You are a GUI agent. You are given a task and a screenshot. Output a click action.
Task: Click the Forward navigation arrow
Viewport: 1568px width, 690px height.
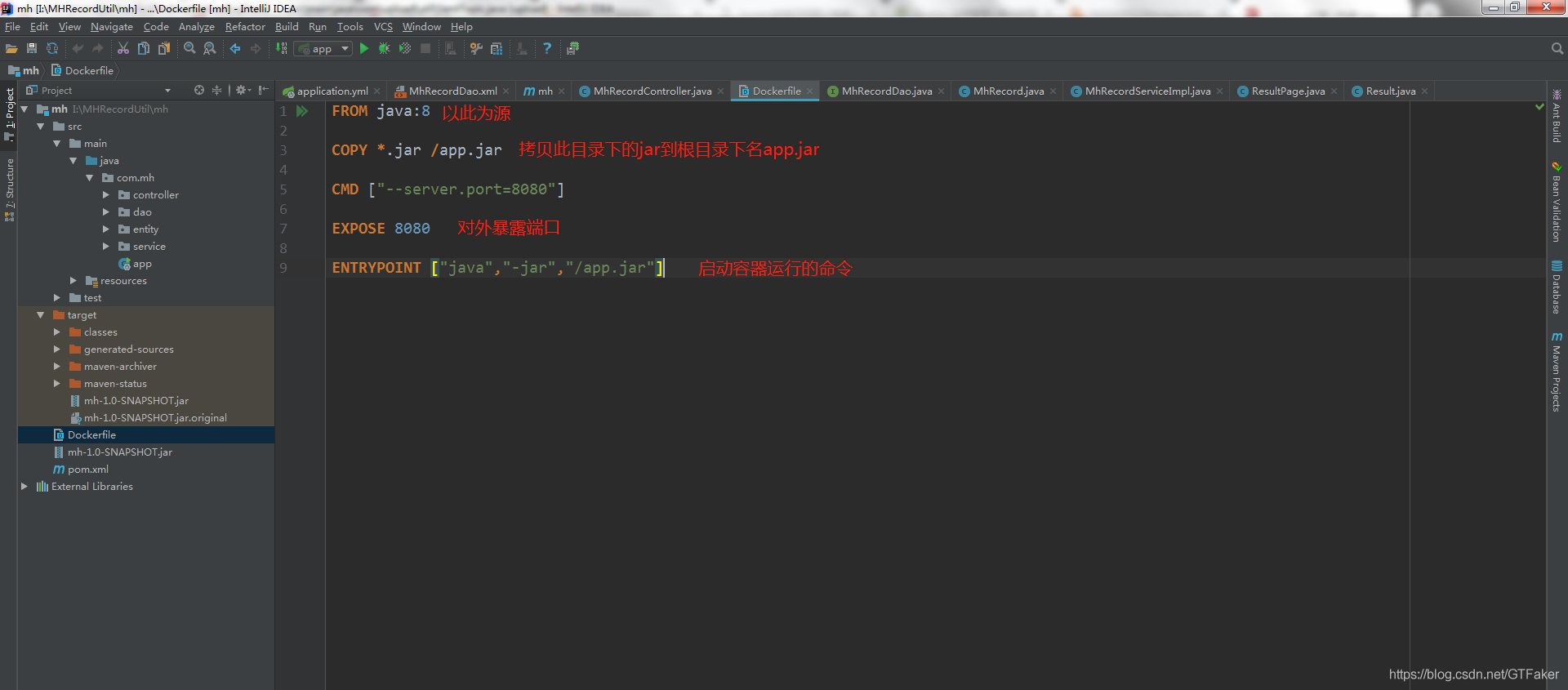pos(256,49)
